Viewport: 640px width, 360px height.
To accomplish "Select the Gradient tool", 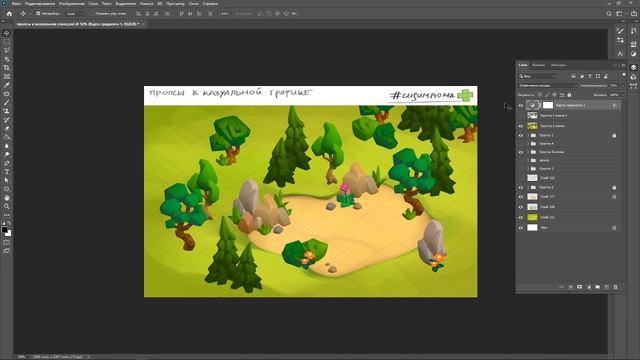I will point(7,137).
